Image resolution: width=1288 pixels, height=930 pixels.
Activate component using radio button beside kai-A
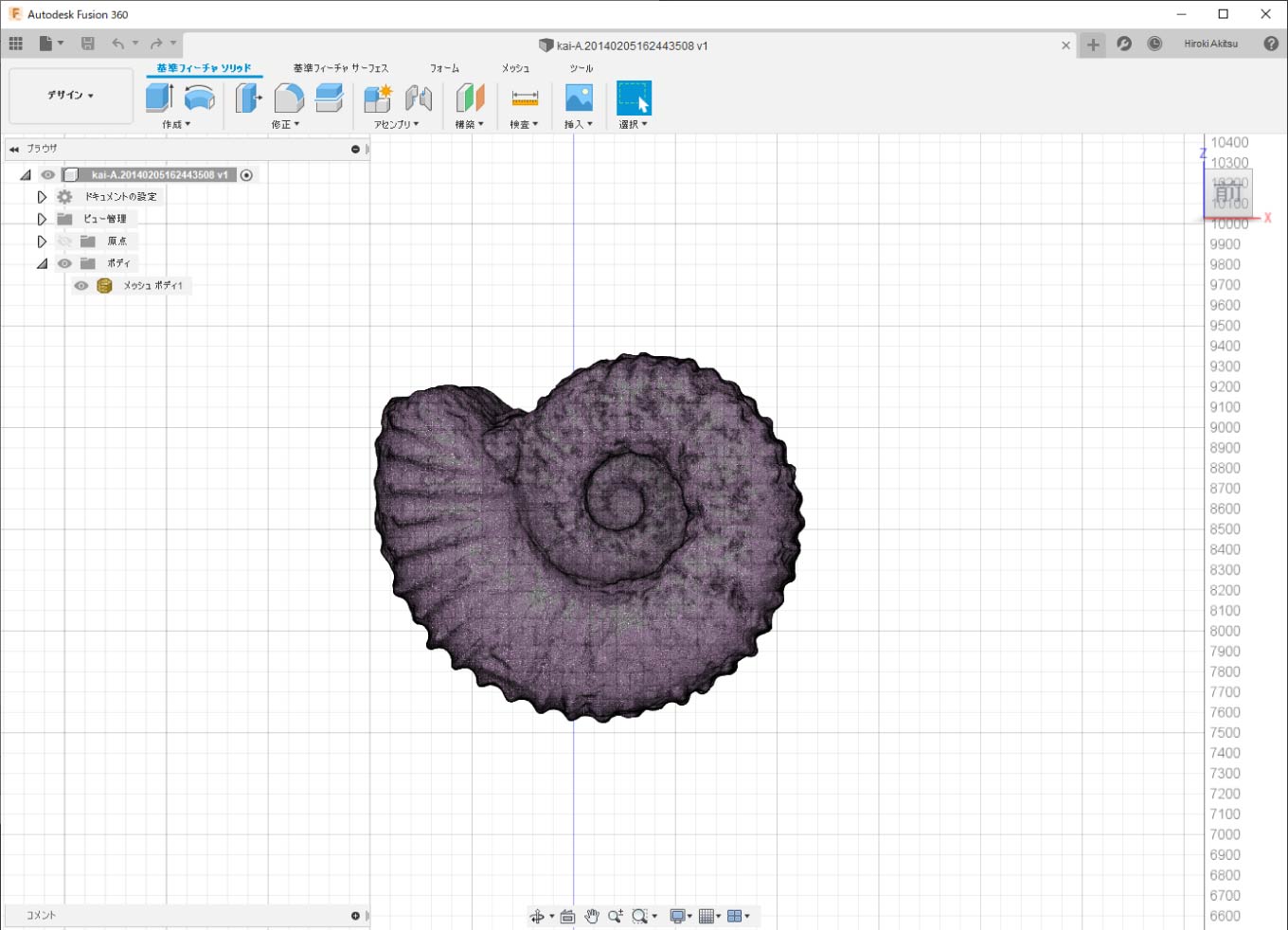point(246,175)
